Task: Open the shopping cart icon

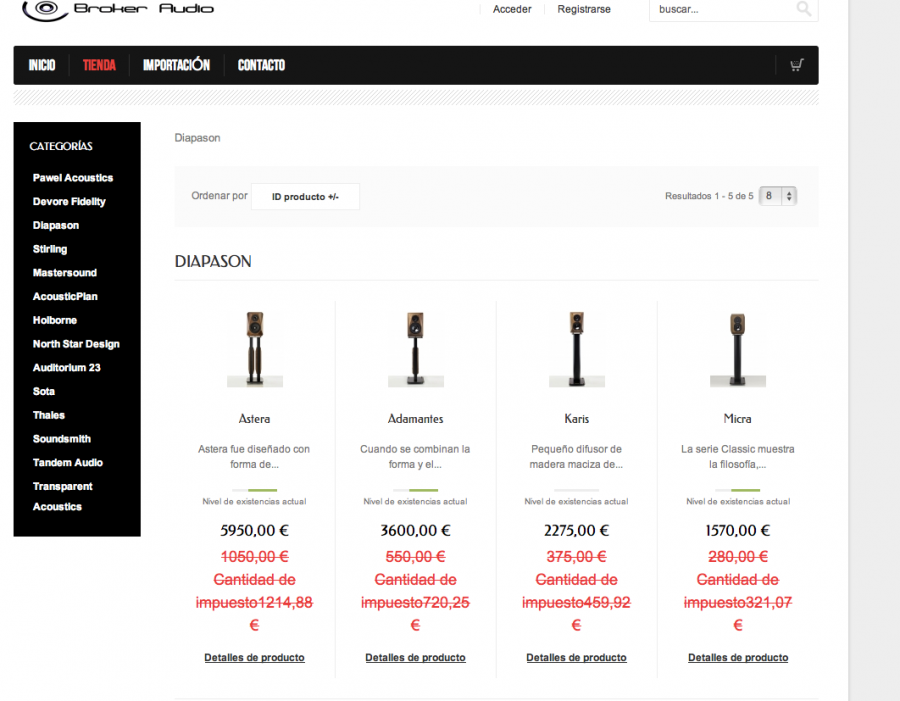Action: click(x=797, y=65)
